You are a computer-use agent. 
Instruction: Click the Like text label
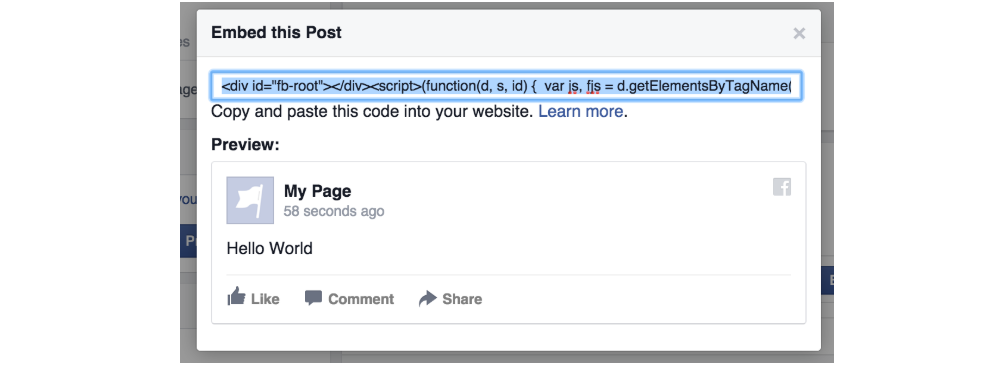[265, 299]
